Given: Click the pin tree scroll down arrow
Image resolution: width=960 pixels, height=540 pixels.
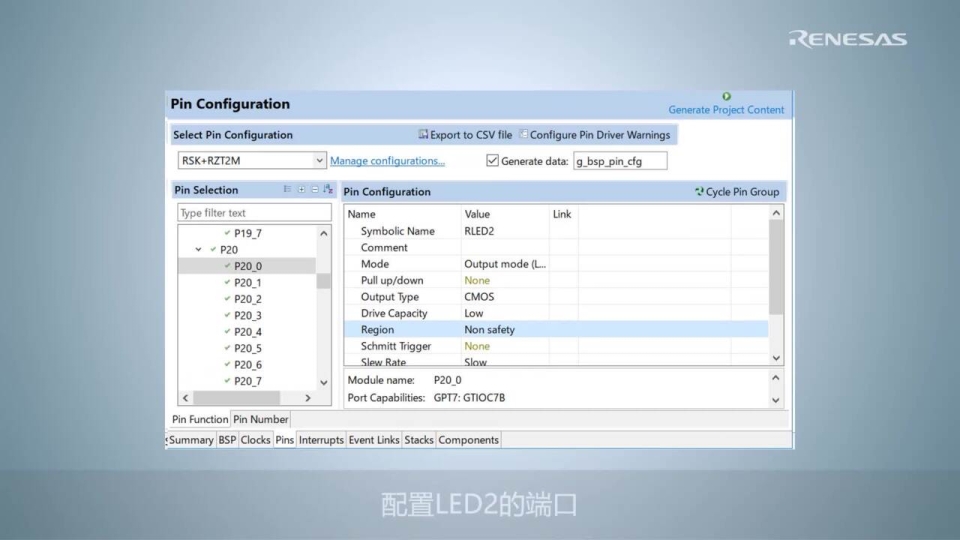Looking at the screenshot, I should tap(324, 383).
